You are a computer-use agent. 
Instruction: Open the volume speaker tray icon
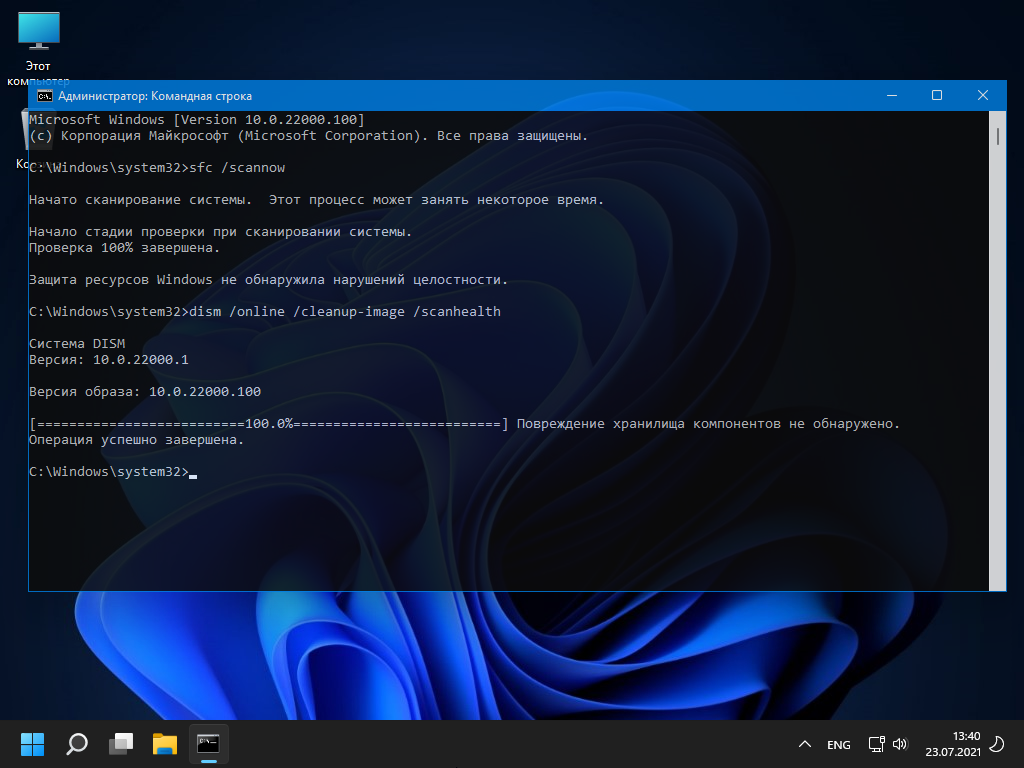tap(899, 745)
